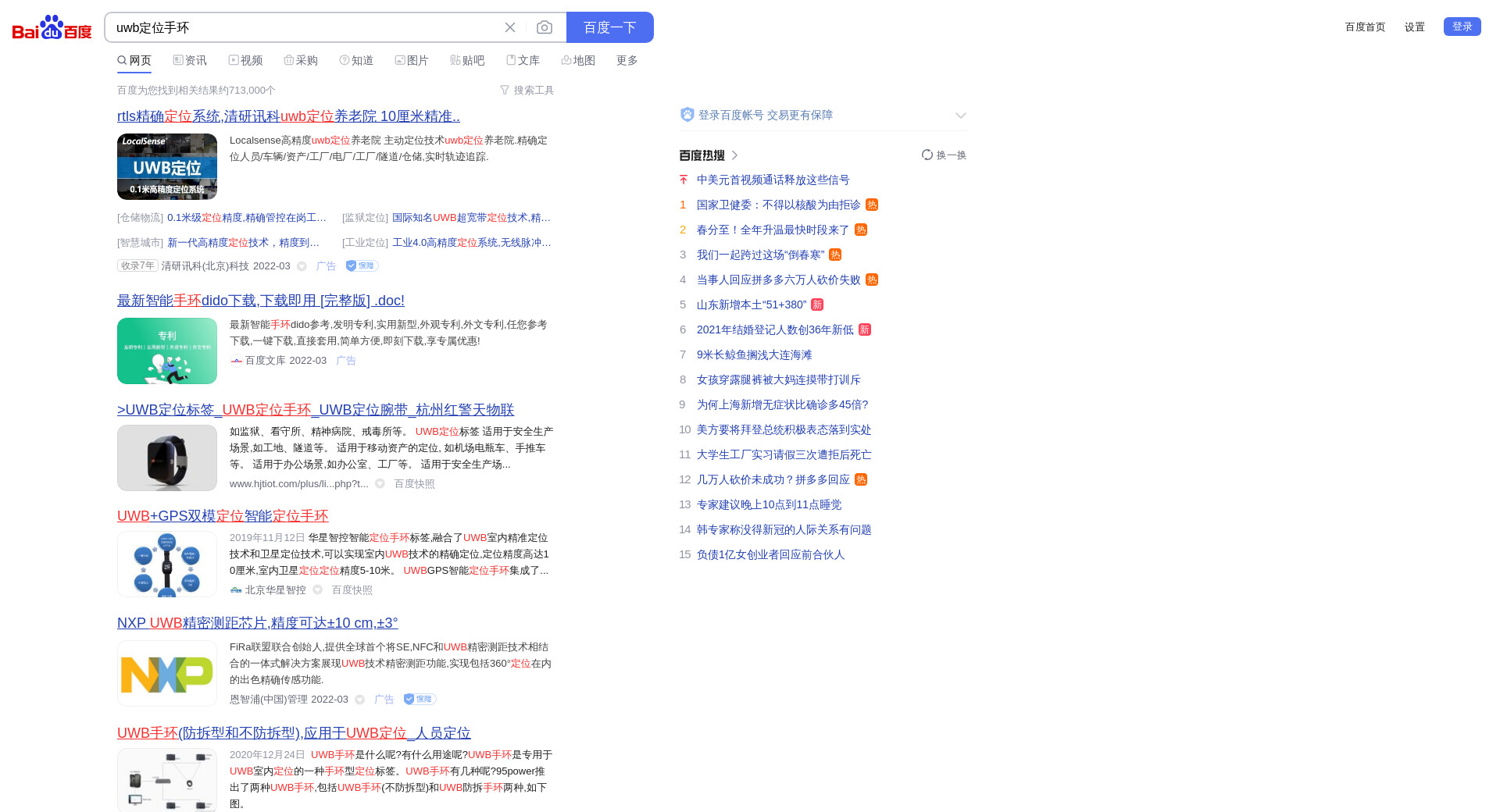
Task: Switch to the 图片 tab
Action: tap(412, 61)
